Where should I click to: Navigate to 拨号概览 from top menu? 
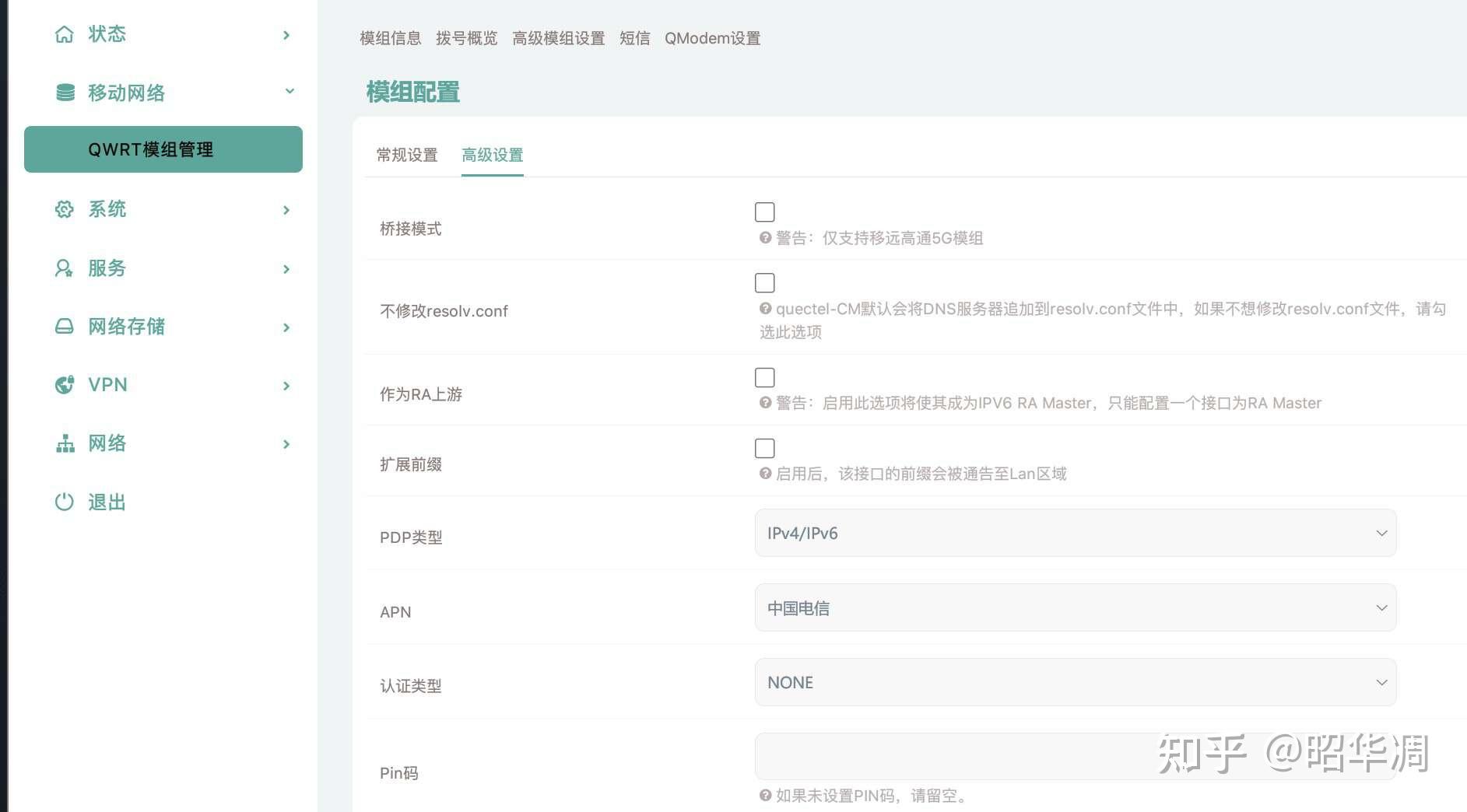466,38
